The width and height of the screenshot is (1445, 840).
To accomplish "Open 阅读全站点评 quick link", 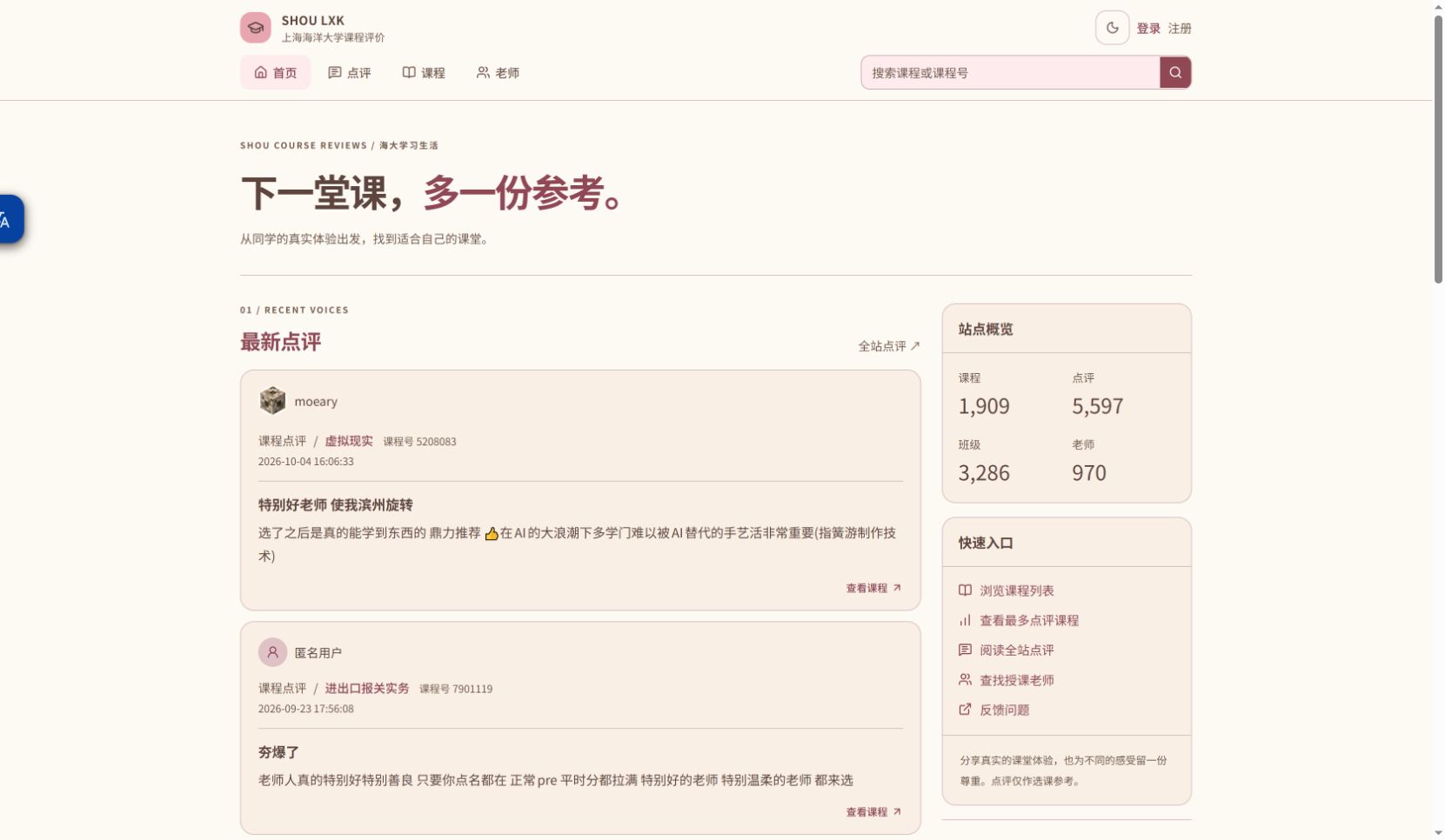I will coord(1007,650).
